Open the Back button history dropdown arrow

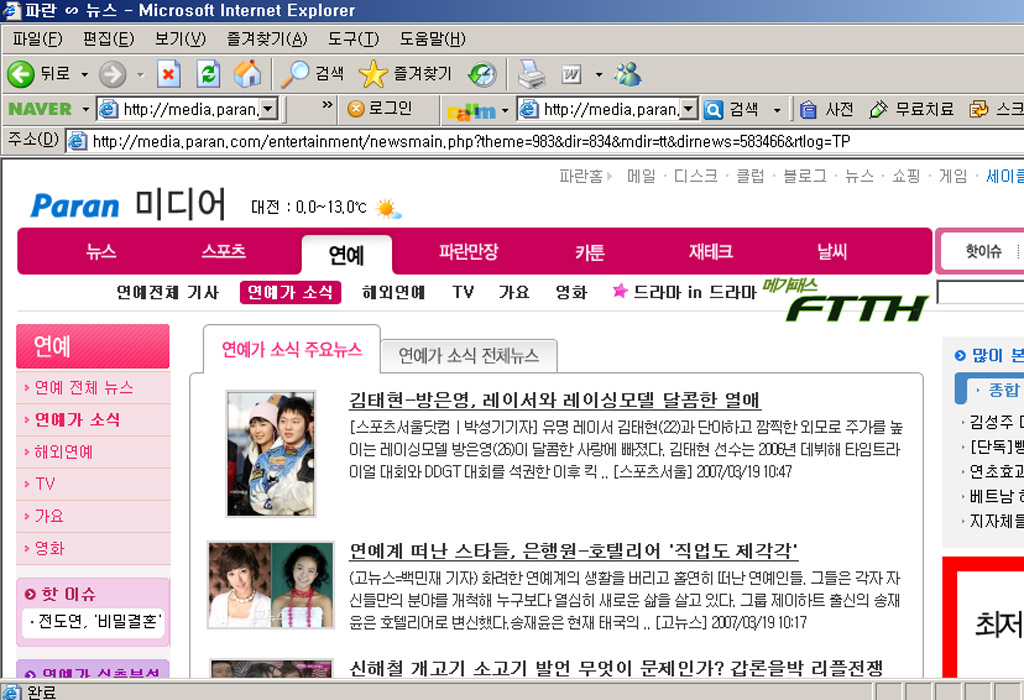[84, 74]
